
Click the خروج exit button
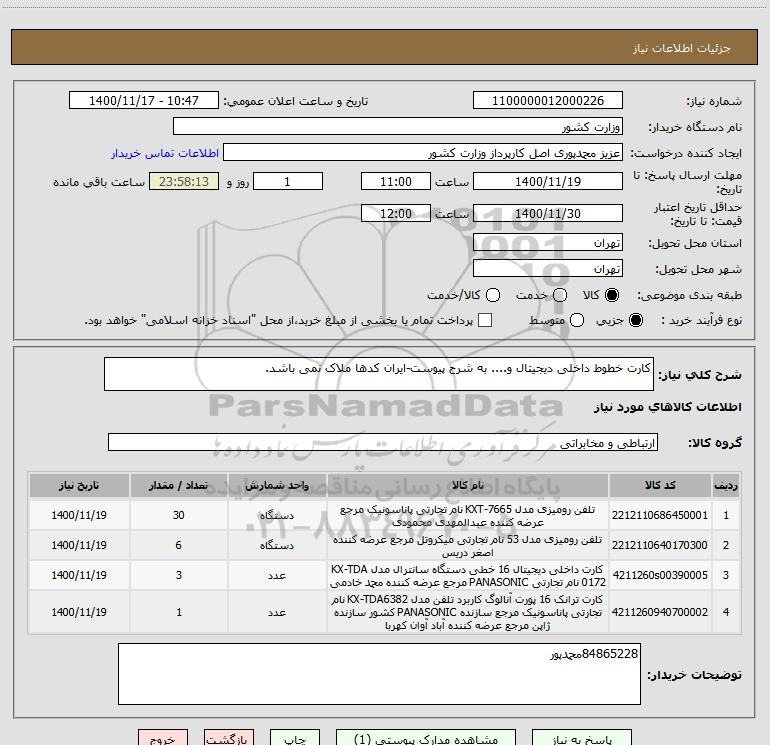[163, 738]
